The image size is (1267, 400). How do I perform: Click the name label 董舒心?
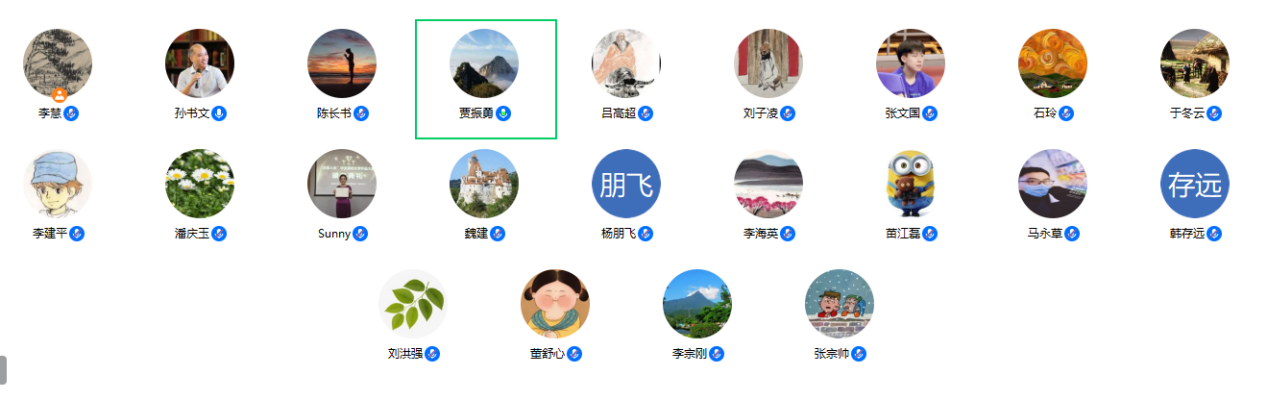pyautogui.click(x=548, y=354)
